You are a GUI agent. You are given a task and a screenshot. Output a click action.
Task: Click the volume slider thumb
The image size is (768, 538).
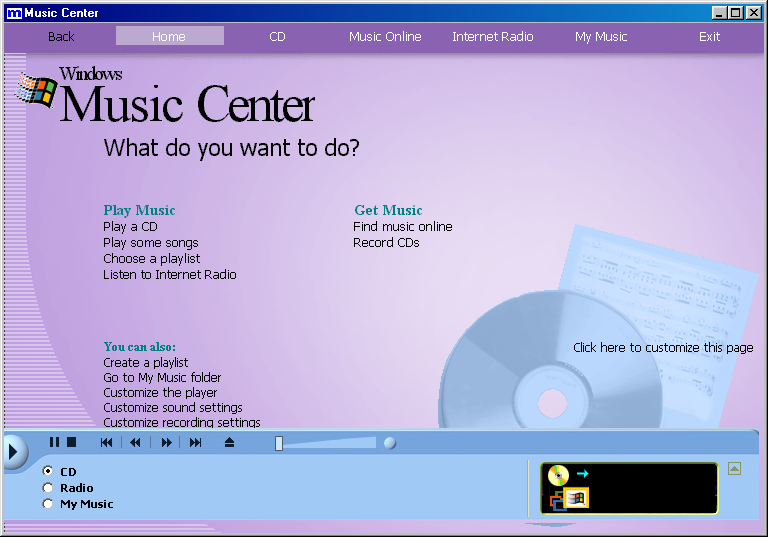279,443
